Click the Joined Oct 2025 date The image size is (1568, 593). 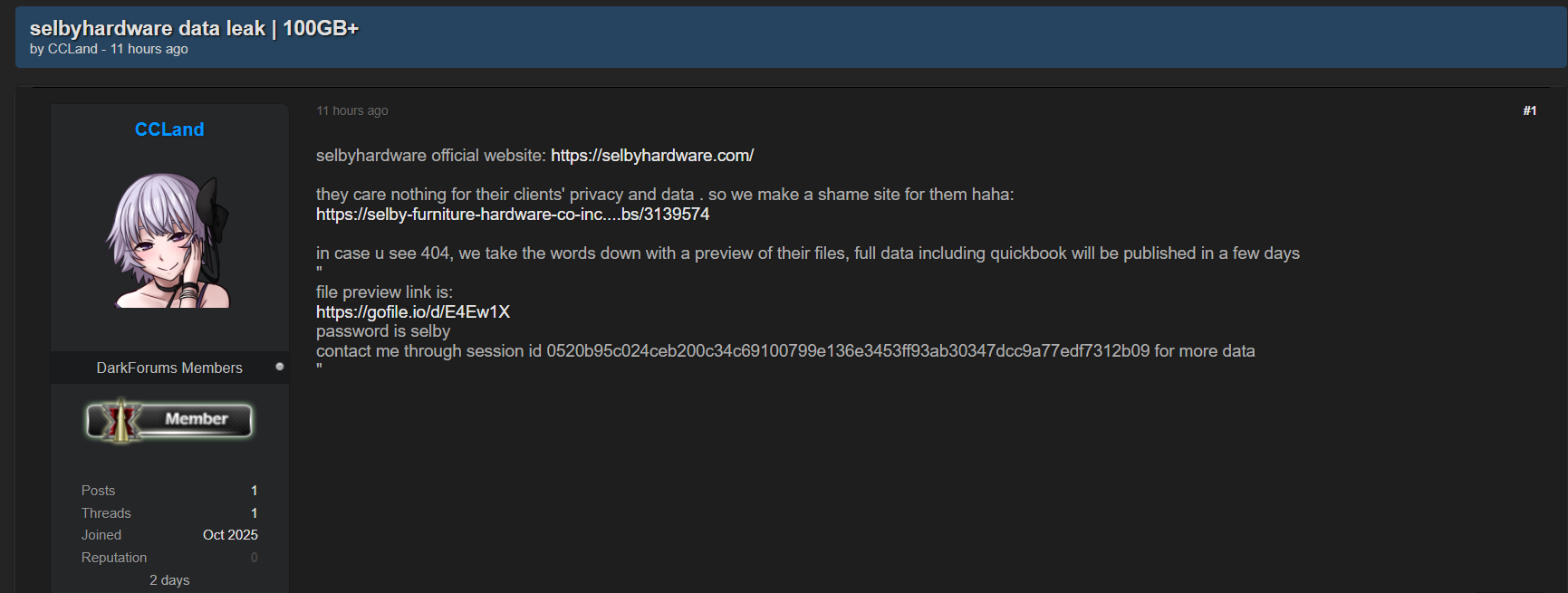click(x=230, y=535)
